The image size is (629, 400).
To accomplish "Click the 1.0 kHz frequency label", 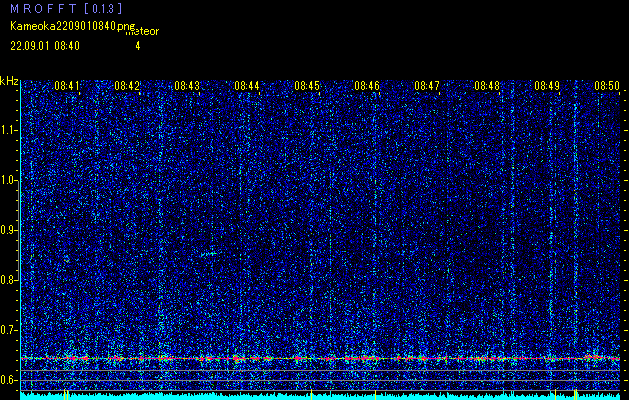I will [x=8, y=181].
